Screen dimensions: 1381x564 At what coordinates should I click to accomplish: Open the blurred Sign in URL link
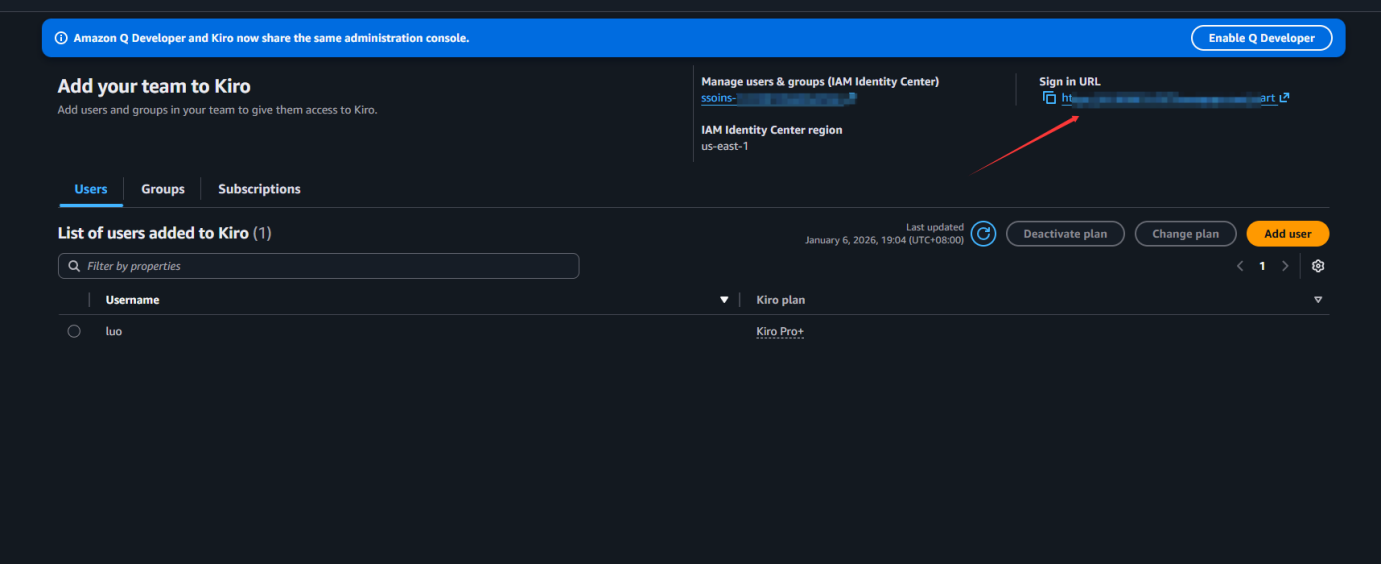coord(1168,98)
